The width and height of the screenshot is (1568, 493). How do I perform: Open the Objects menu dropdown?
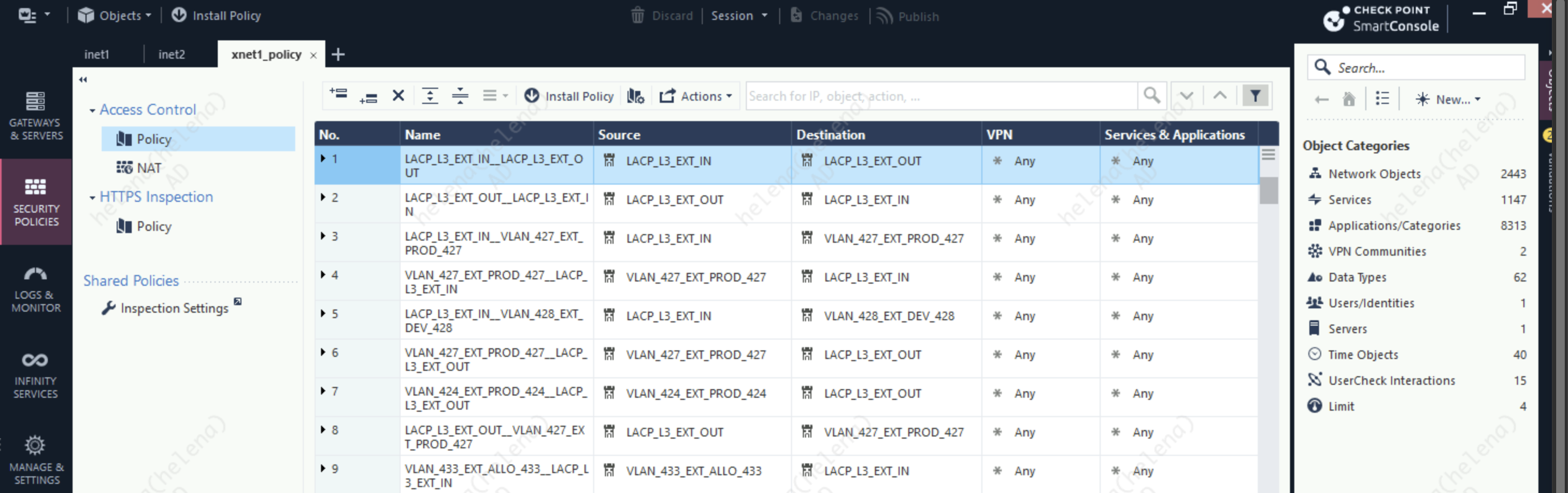[115, 16]
